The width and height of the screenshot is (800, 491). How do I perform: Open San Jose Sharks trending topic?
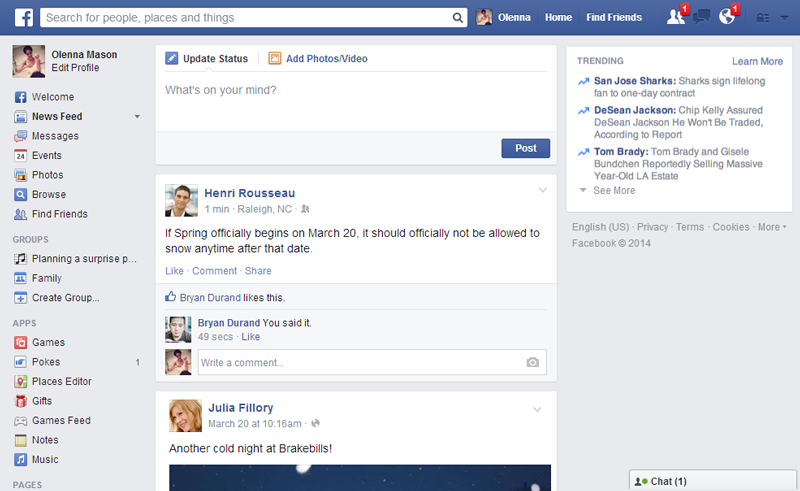tap(635, 81)
